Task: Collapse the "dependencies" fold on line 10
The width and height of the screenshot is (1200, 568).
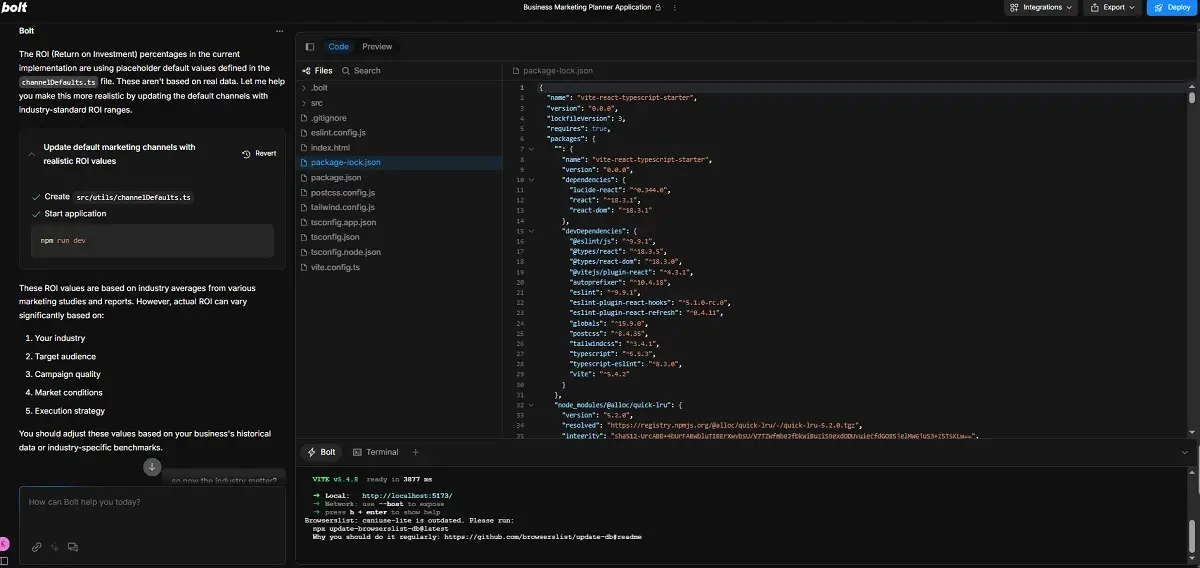Action: click(x=531, y=180)
